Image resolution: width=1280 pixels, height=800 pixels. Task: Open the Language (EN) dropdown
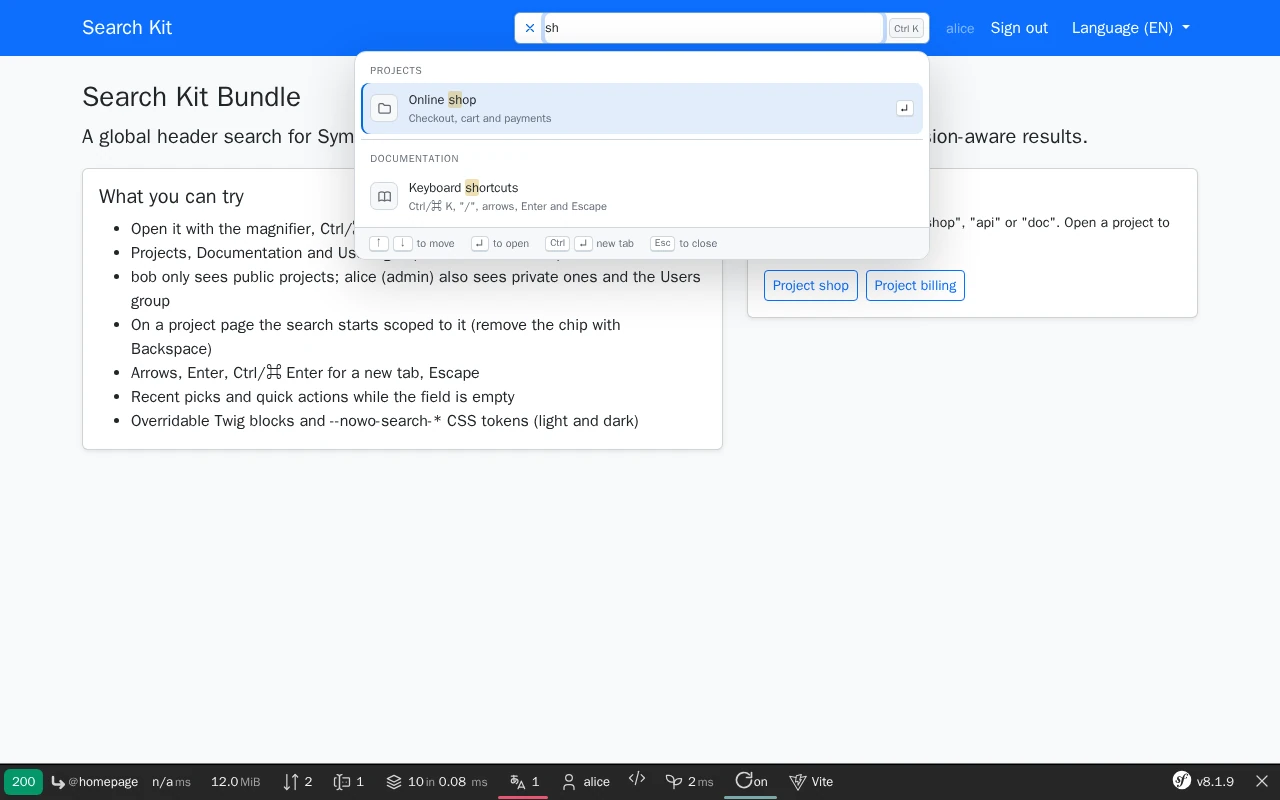tap(1131, 28)
